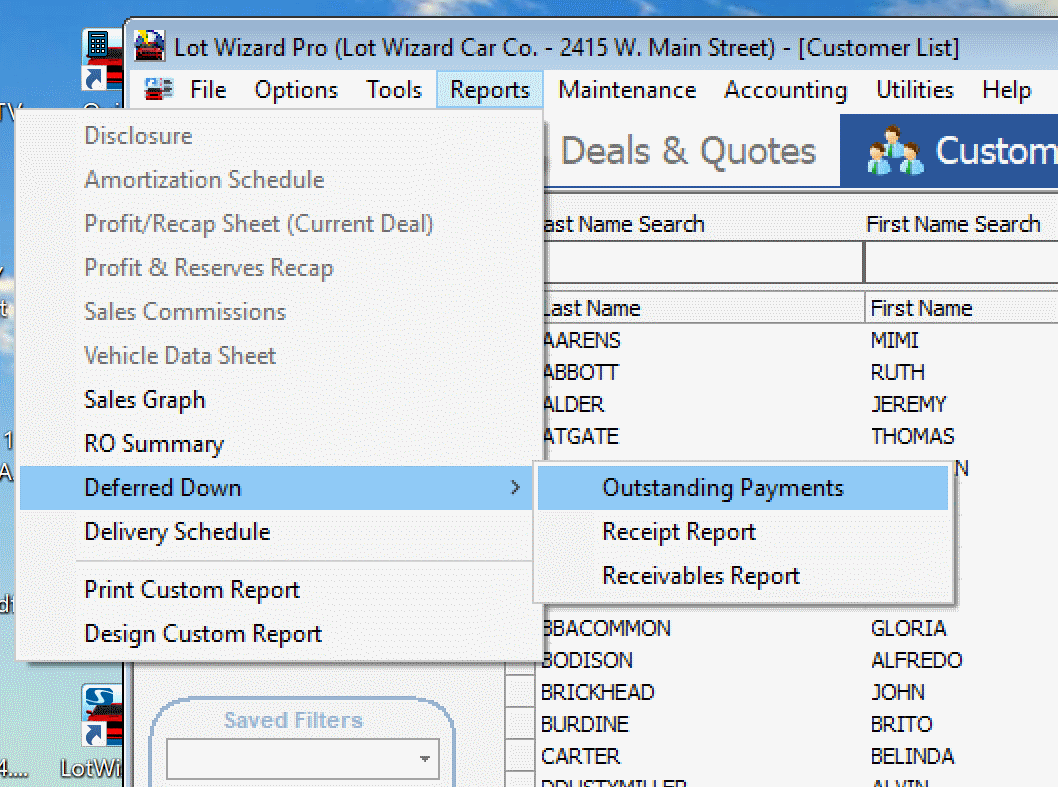Choose the Receivables Report option
The width and height of the screenshot is (1058, 787).
[701, 575]
